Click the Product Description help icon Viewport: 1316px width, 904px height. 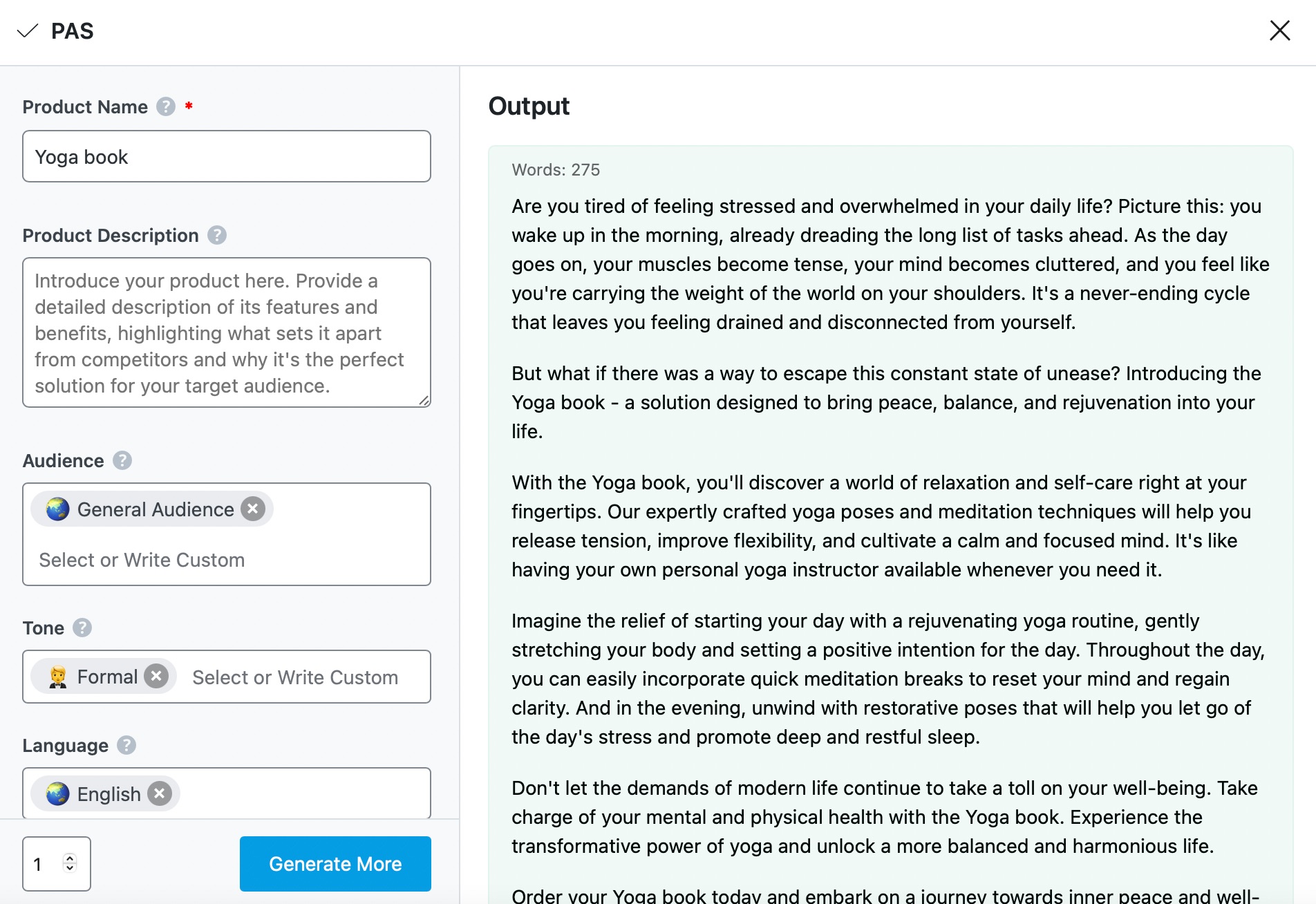217,235
